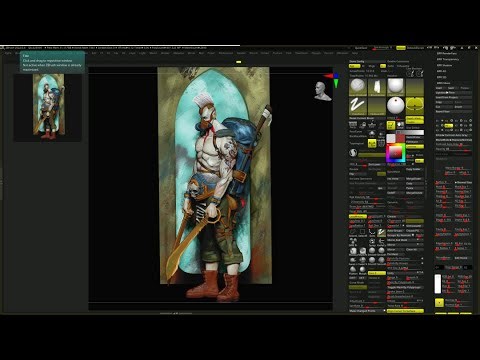The image size is (480, 360).
Task: Open the plain white material sphere selector
Action: click(x=396, y=87)
